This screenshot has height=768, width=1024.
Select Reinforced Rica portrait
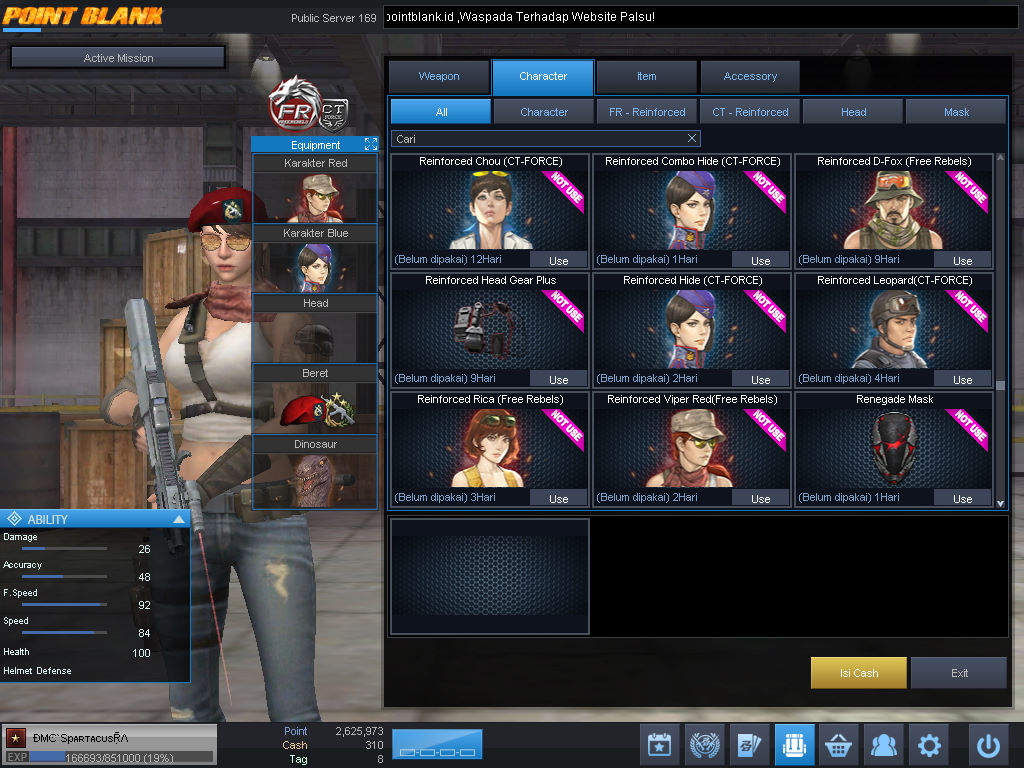(490, 447)
